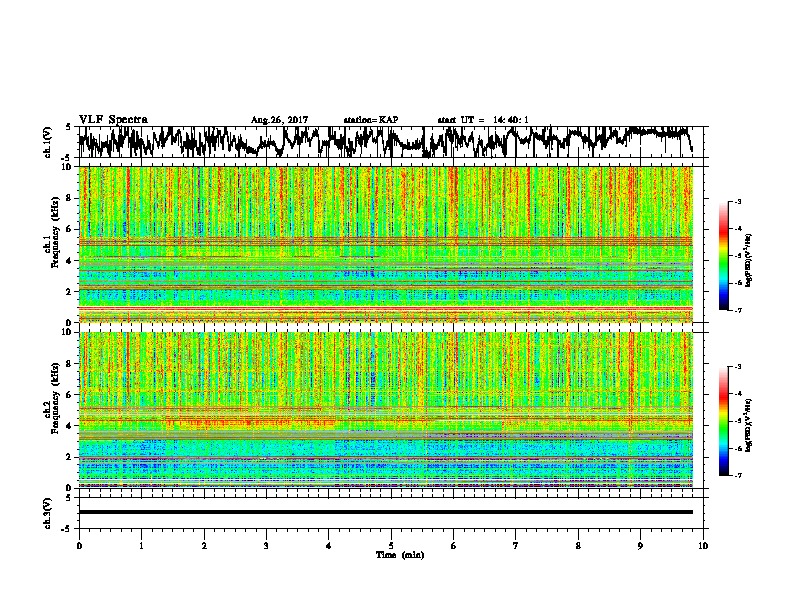The height and width of the screenshot is (612, 792).
Task: Click the number "8" on the time axis
Action: [x=578, y=546]
